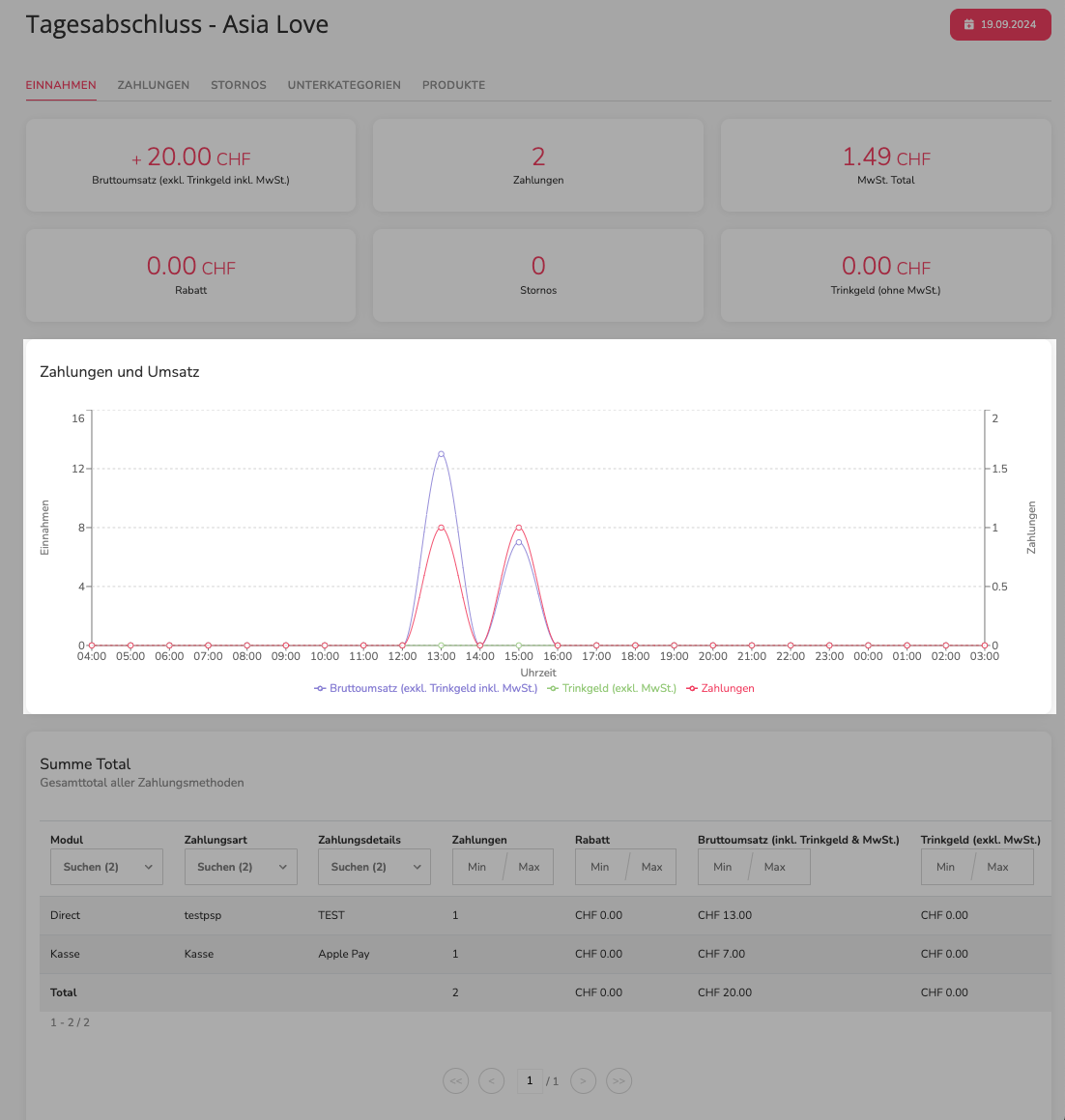This screenshot has height=1120, width=1065.
Task: Click the Total row label
Action: coord(64,992)
